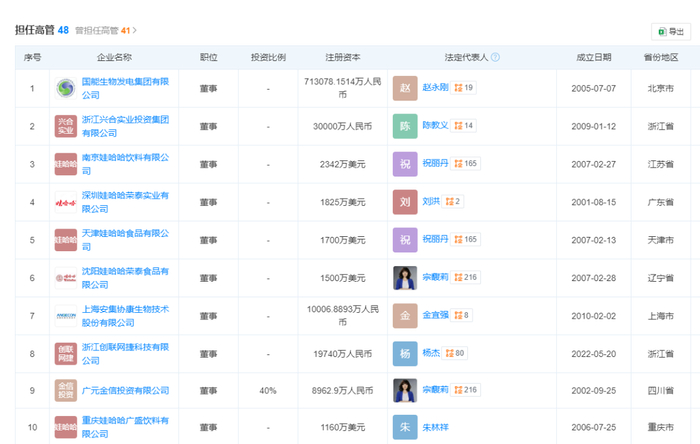Click legal representative 朱林祥 name link

click(436, 428)
